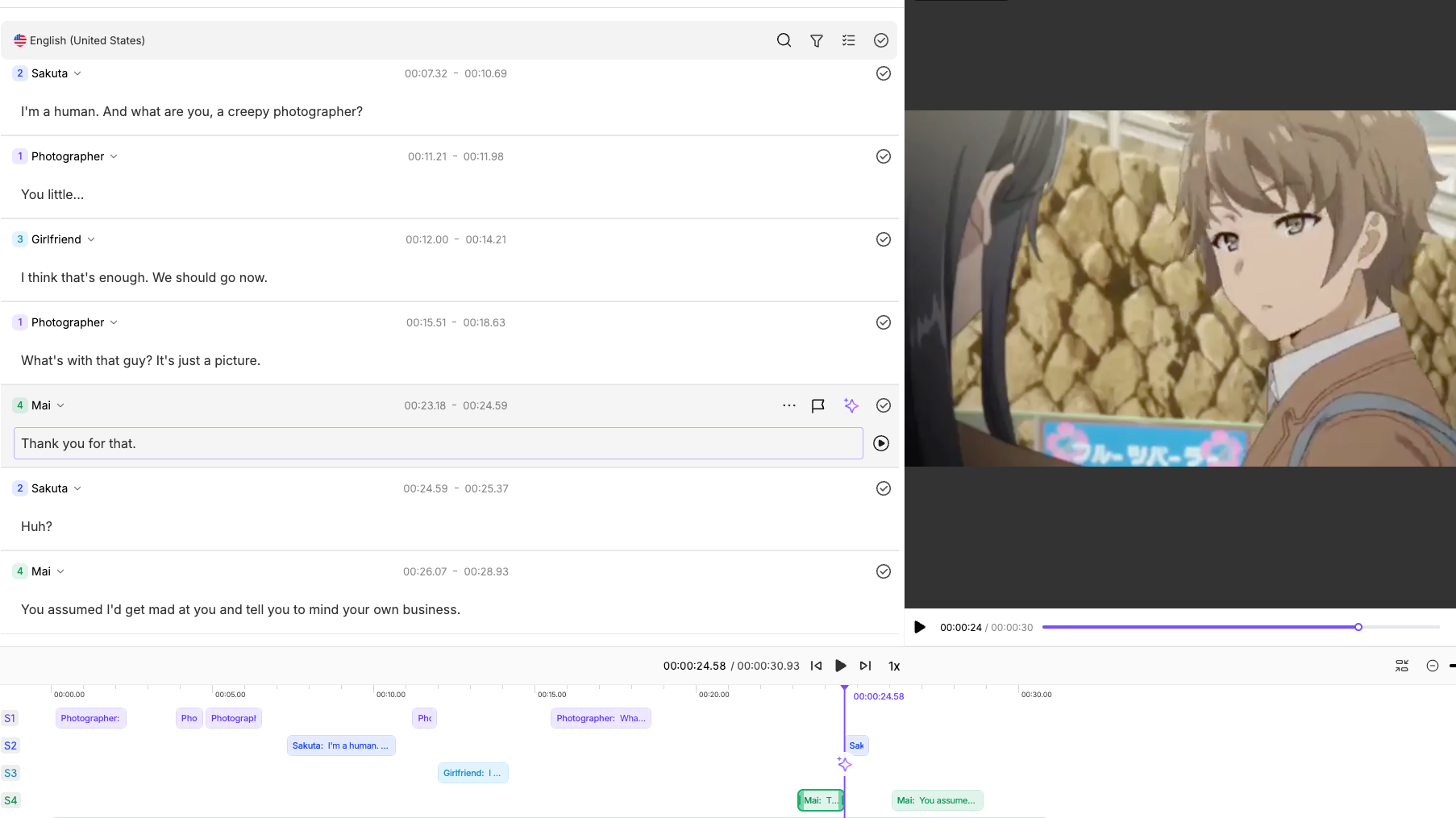Viewport: 1456px width, 818px height.
Task: Click video progress slider handle
Action: tap(1358, 627)
